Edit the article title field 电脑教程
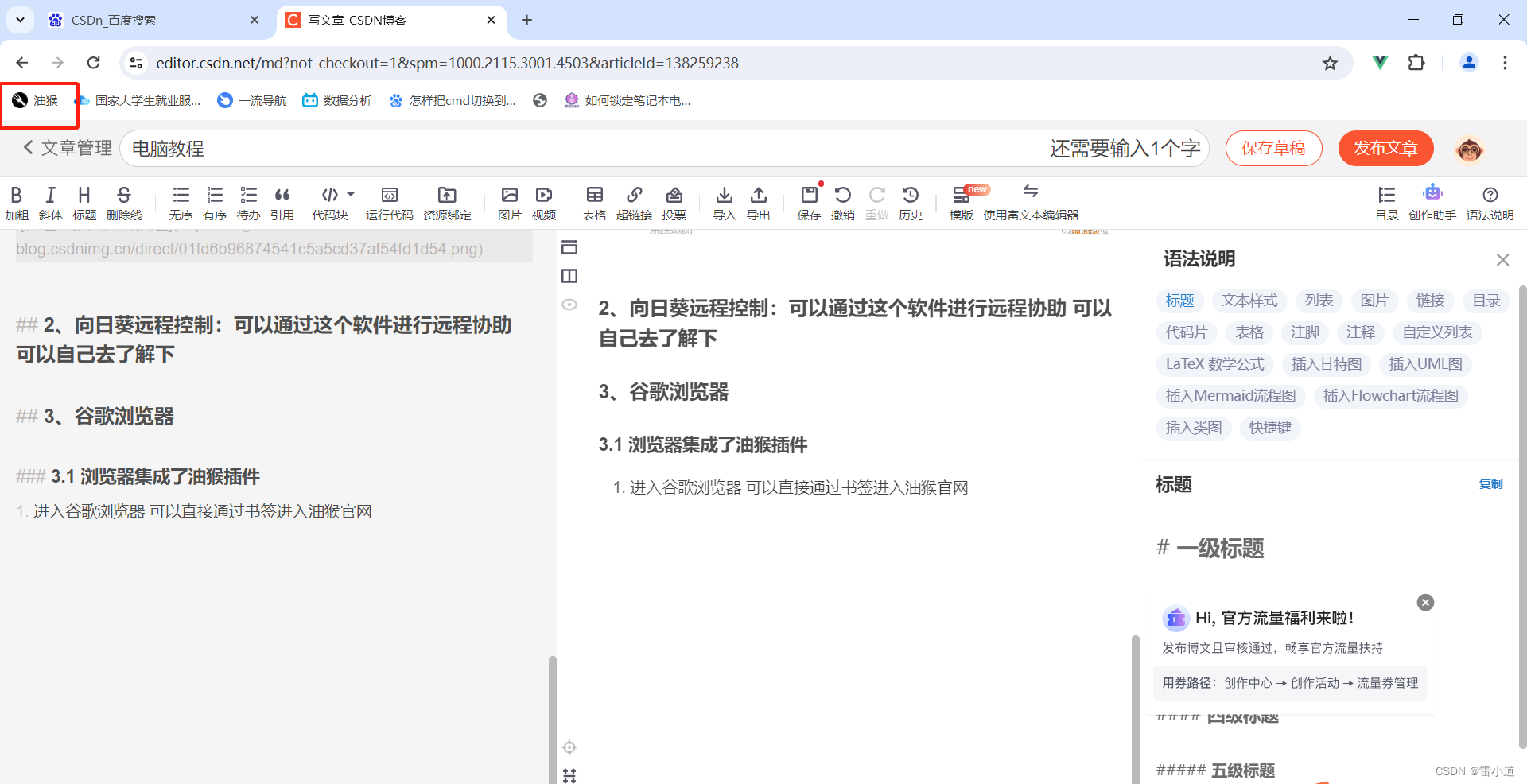Viewport: 1527px width, 784px height. tap(664, 149)
